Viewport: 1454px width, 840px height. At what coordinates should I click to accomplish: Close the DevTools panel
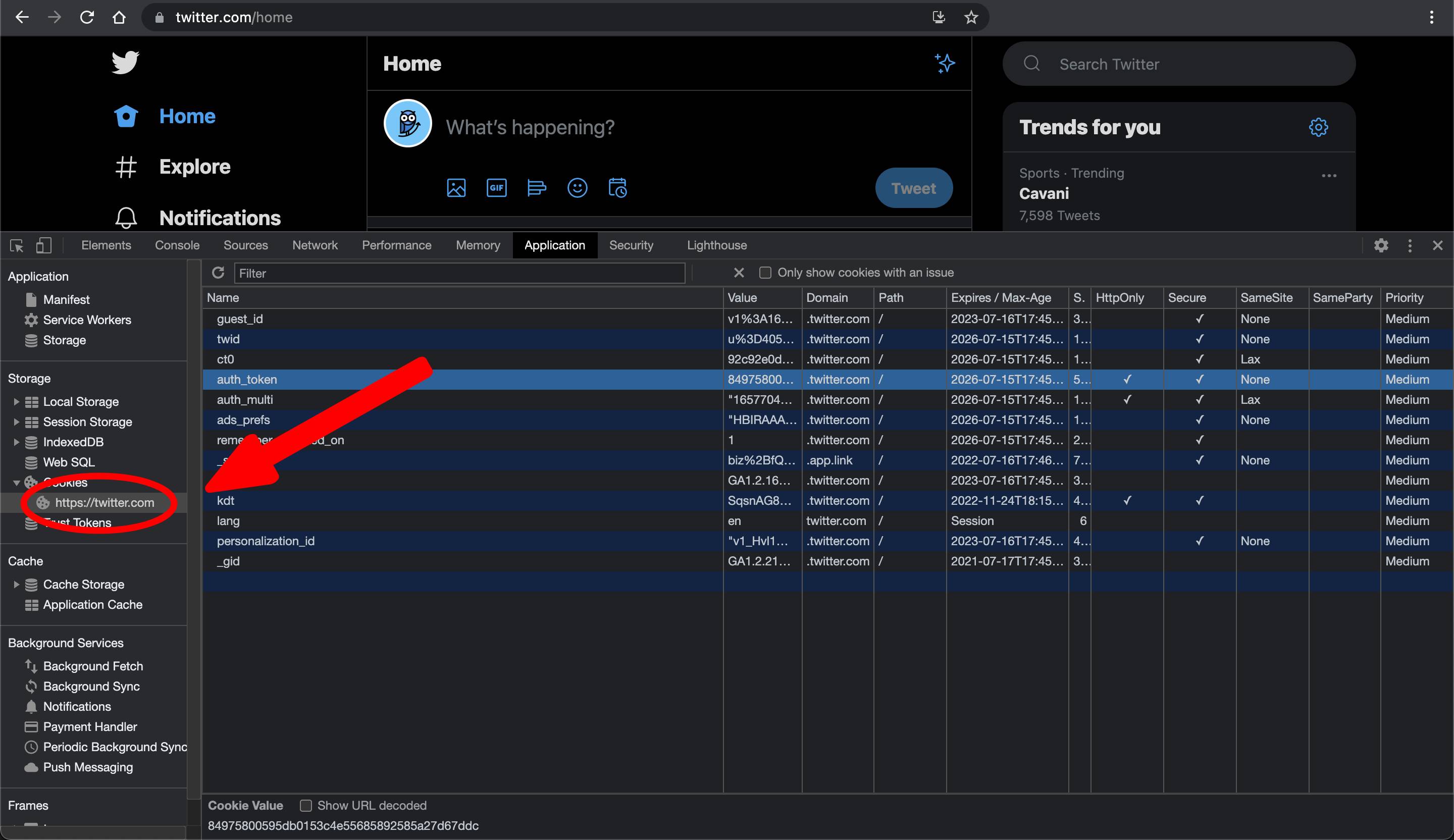click(1438, 246)
